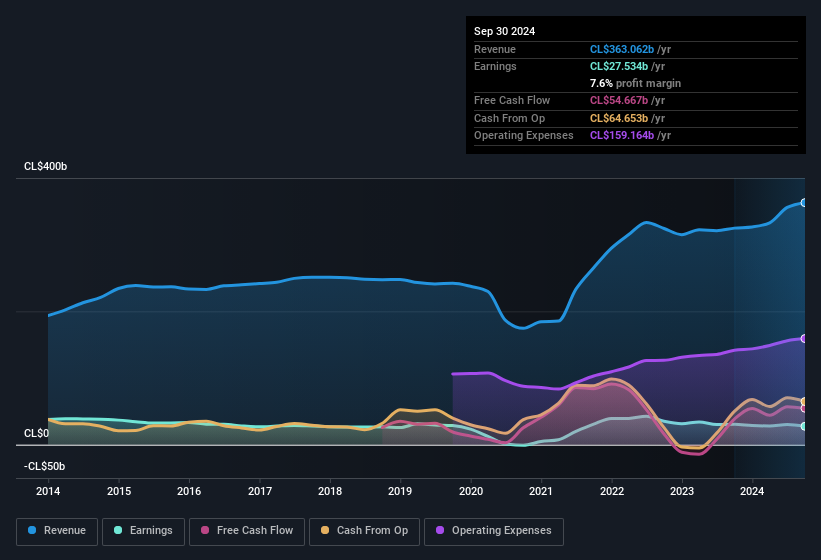Click the CL$363.062b revenue value in the tooltip
The image size is (821, 560).
point(622,49)
